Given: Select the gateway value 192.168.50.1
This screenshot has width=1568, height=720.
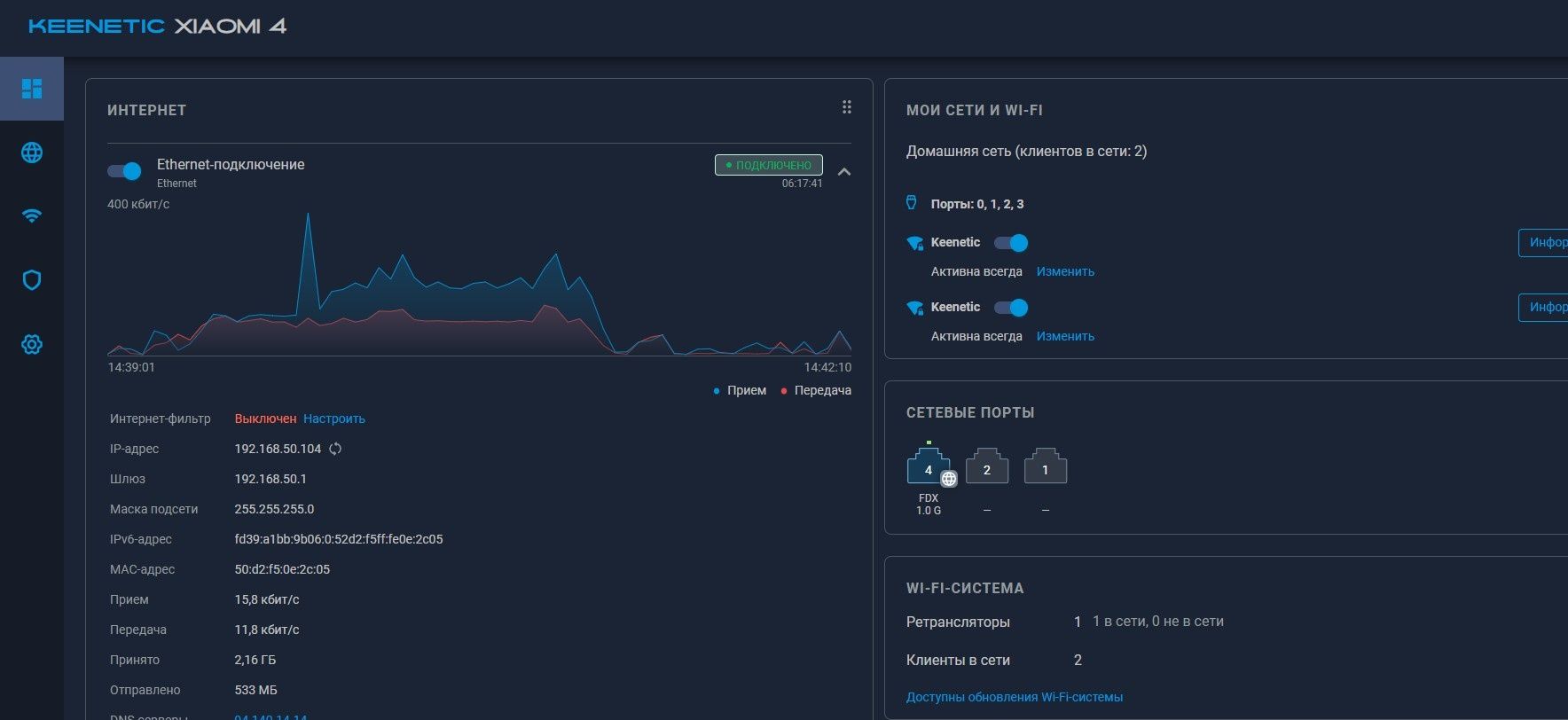Looking at the screenshot, I should (270, 479).
